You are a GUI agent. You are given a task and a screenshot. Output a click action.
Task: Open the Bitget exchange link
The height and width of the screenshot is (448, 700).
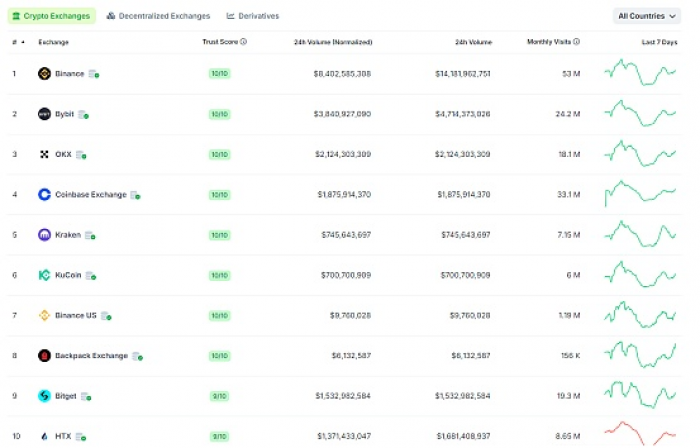point(66,396)
